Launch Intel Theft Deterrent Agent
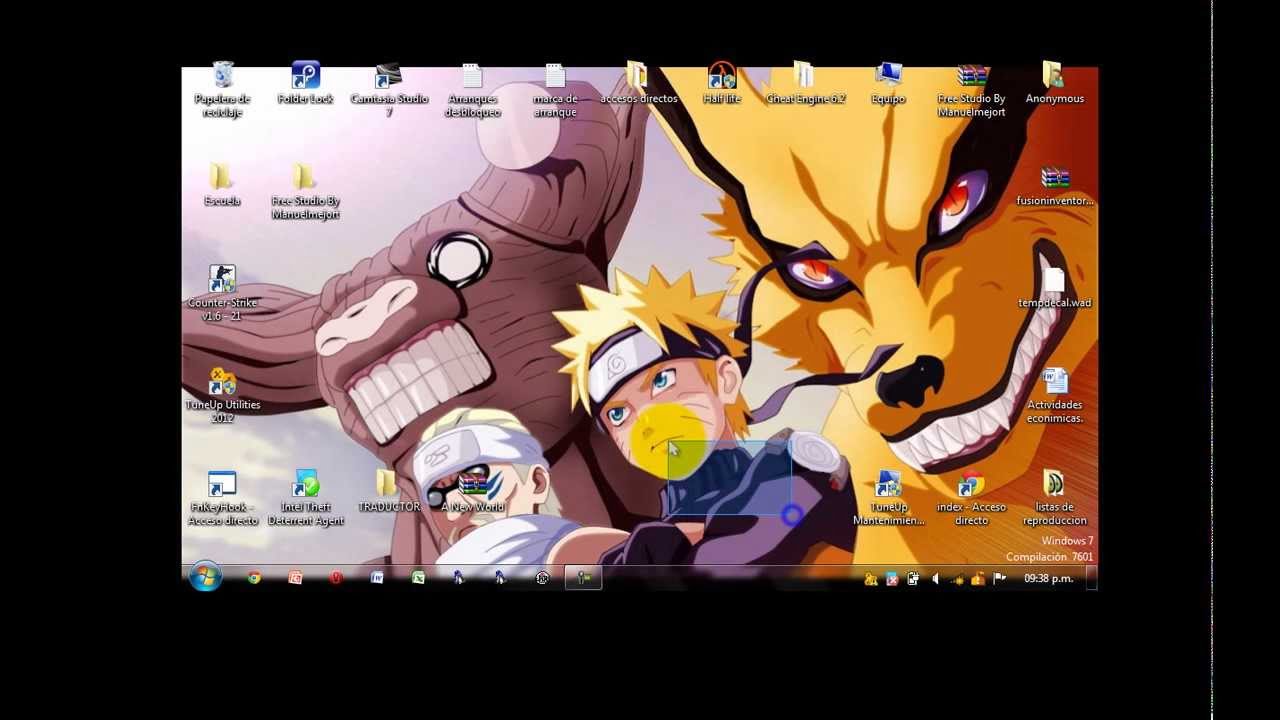 coord(305,497)
